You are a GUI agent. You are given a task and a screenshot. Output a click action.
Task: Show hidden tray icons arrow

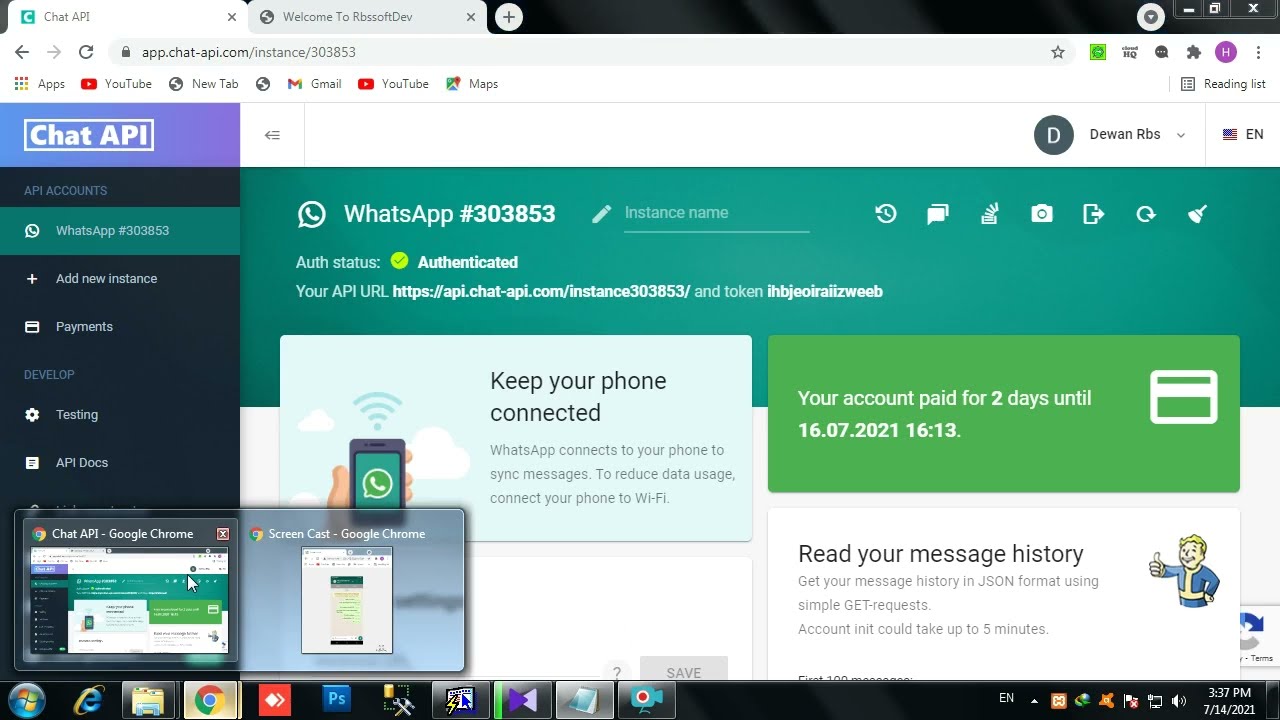pos(1034,701)
